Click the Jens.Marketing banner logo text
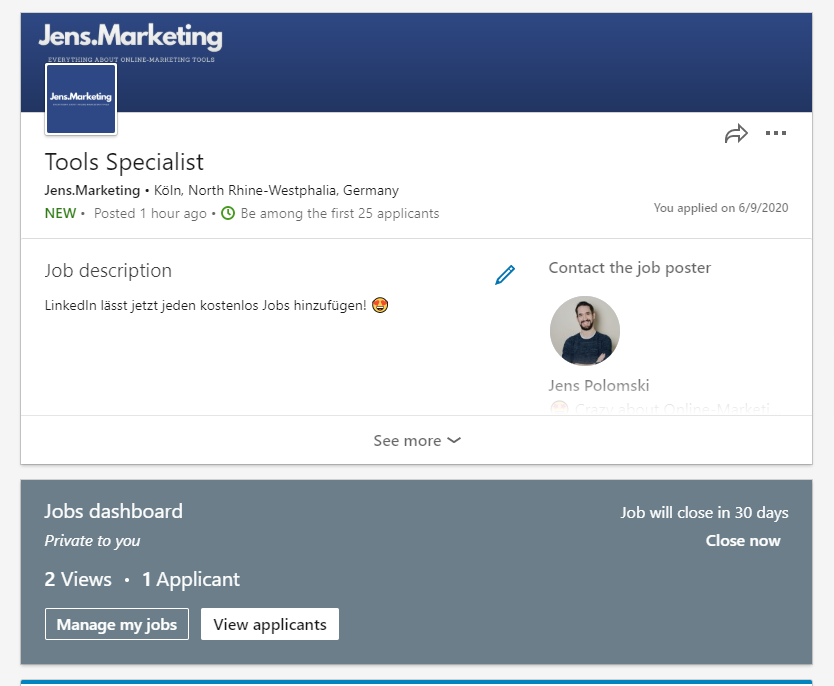This screenshot has height=686, width=834. pyautogui.click(x=130, y=37)
